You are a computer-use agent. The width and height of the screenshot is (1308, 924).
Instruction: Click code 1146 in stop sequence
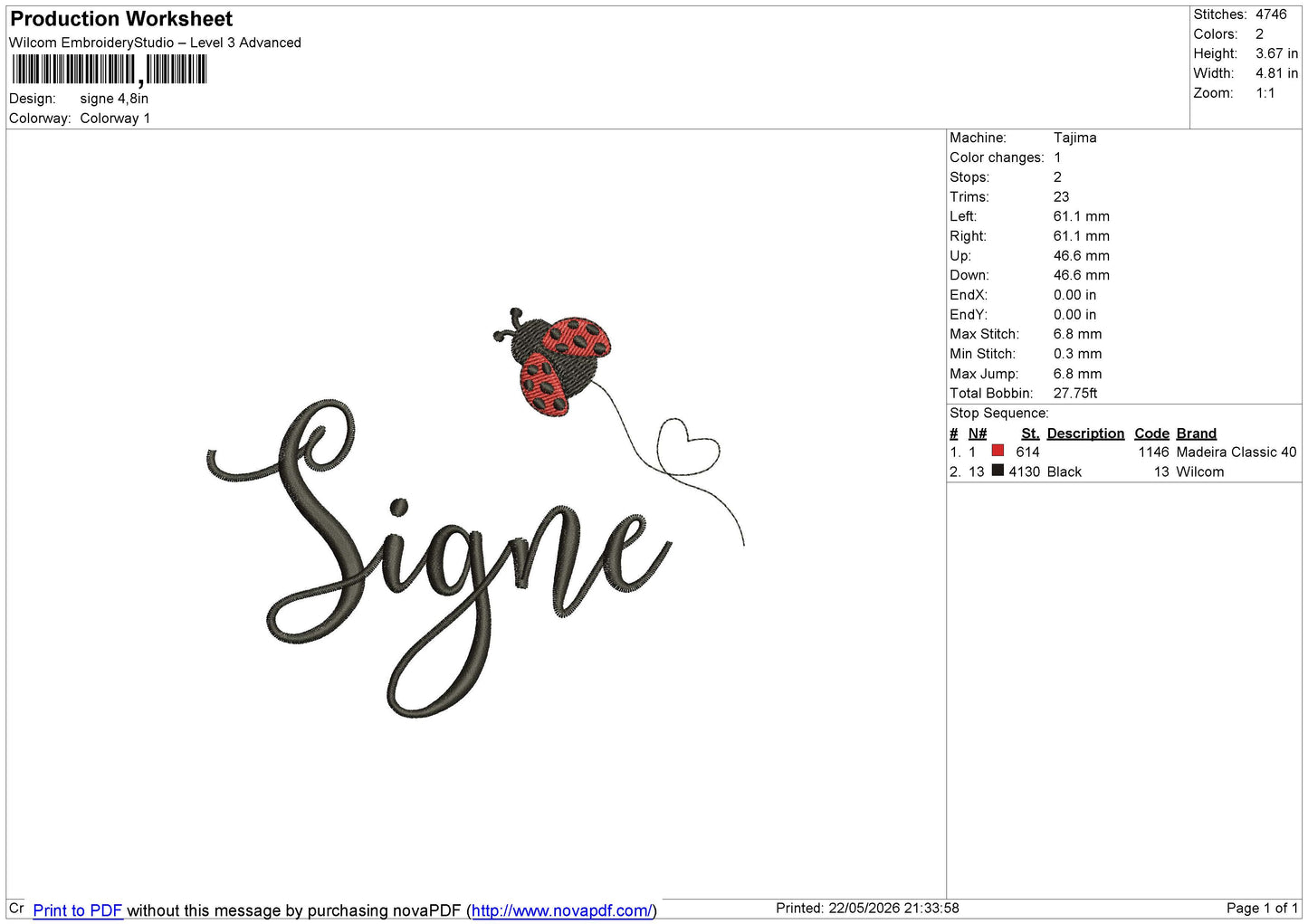1153,452
